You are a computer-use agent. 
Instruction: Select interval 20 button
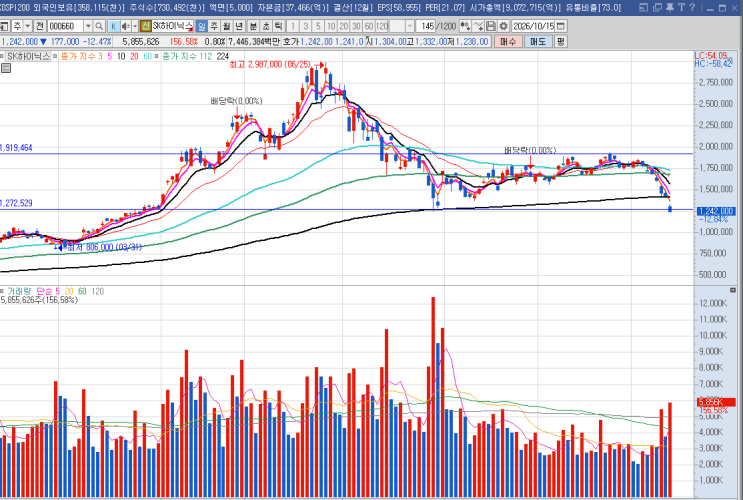344,26
